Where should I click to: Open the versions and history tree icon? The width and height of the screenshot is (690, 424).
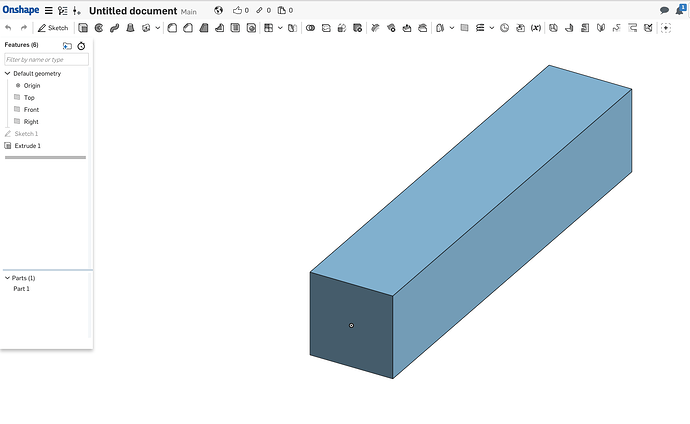tap(63, 11)
